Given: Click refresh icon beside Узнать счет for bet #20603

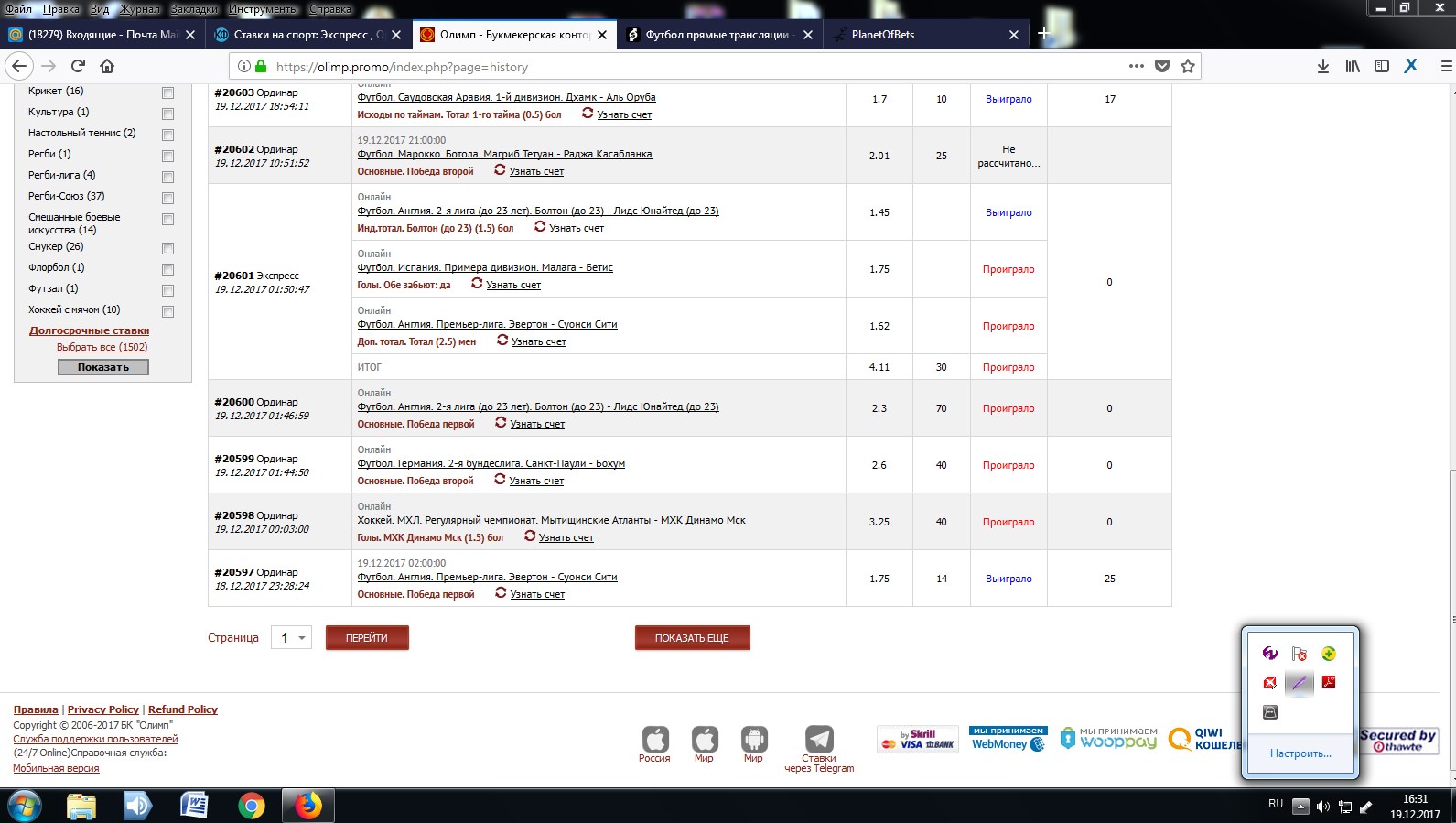Looking at the screenshot, I should 588,113.
